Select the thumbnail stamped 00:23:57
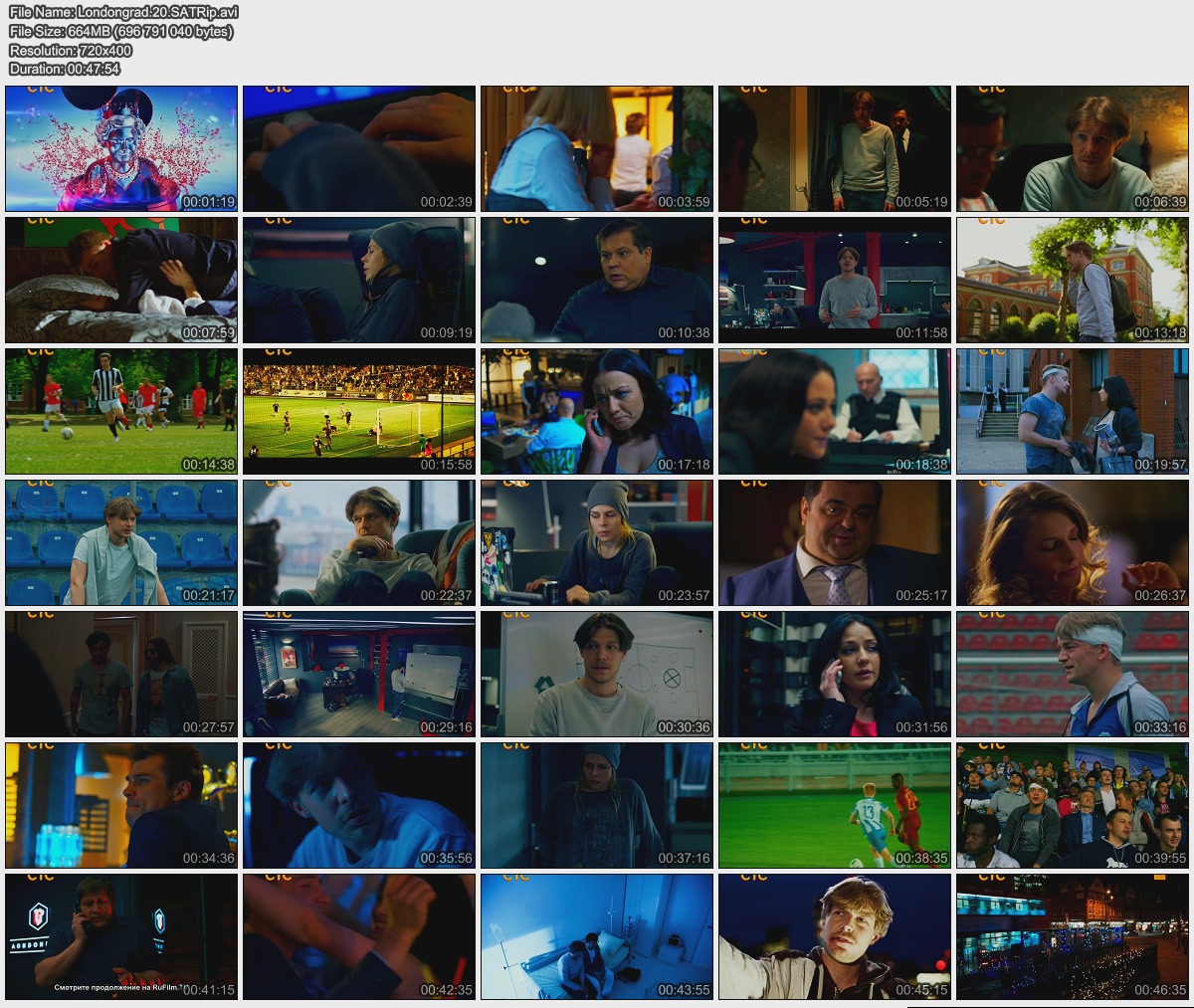The image size is (1194, 1008). [x=597, y=542]
